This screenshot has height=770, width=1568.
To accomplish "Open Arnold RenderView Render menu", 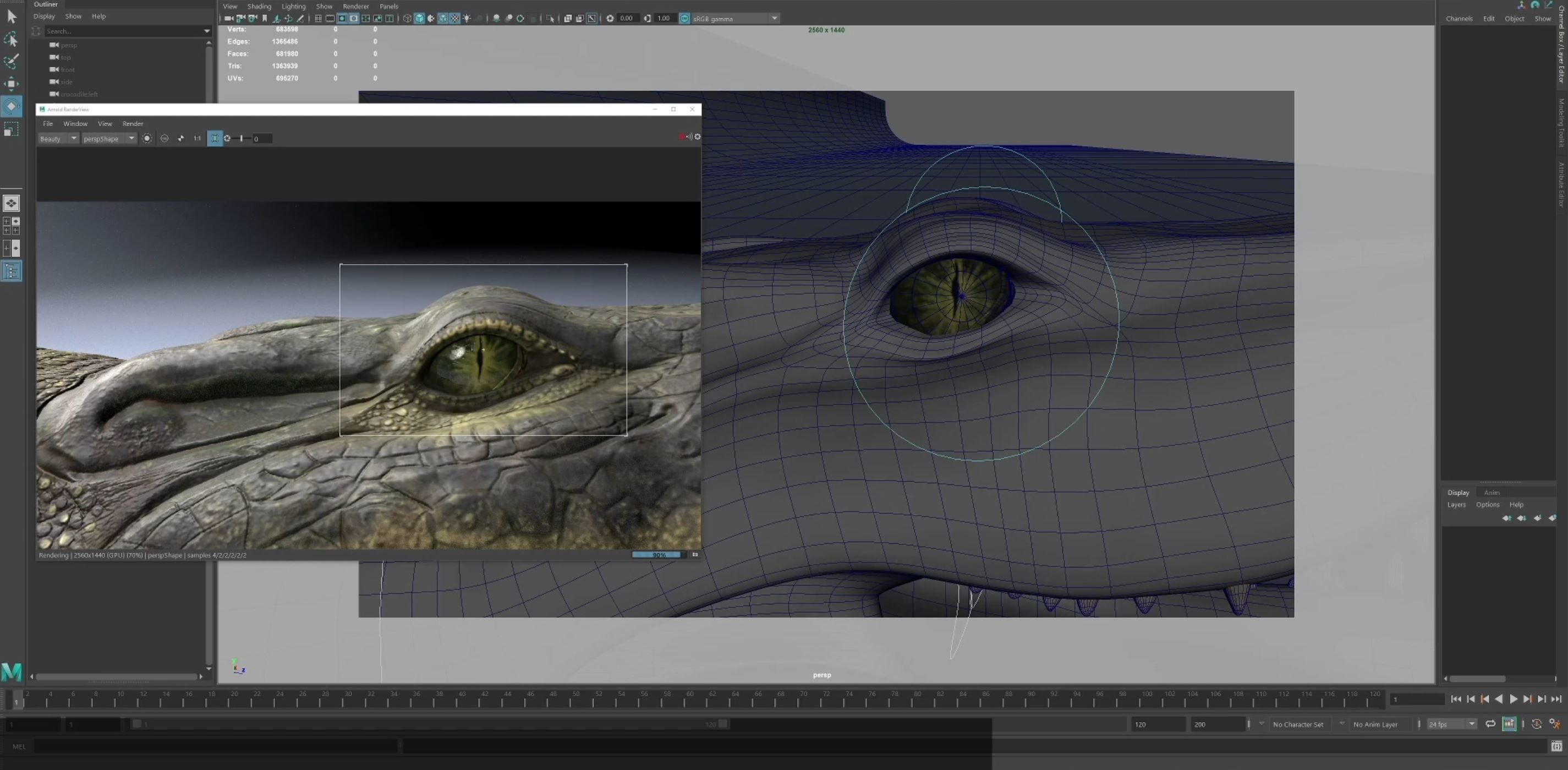I will tap(133, 124).
